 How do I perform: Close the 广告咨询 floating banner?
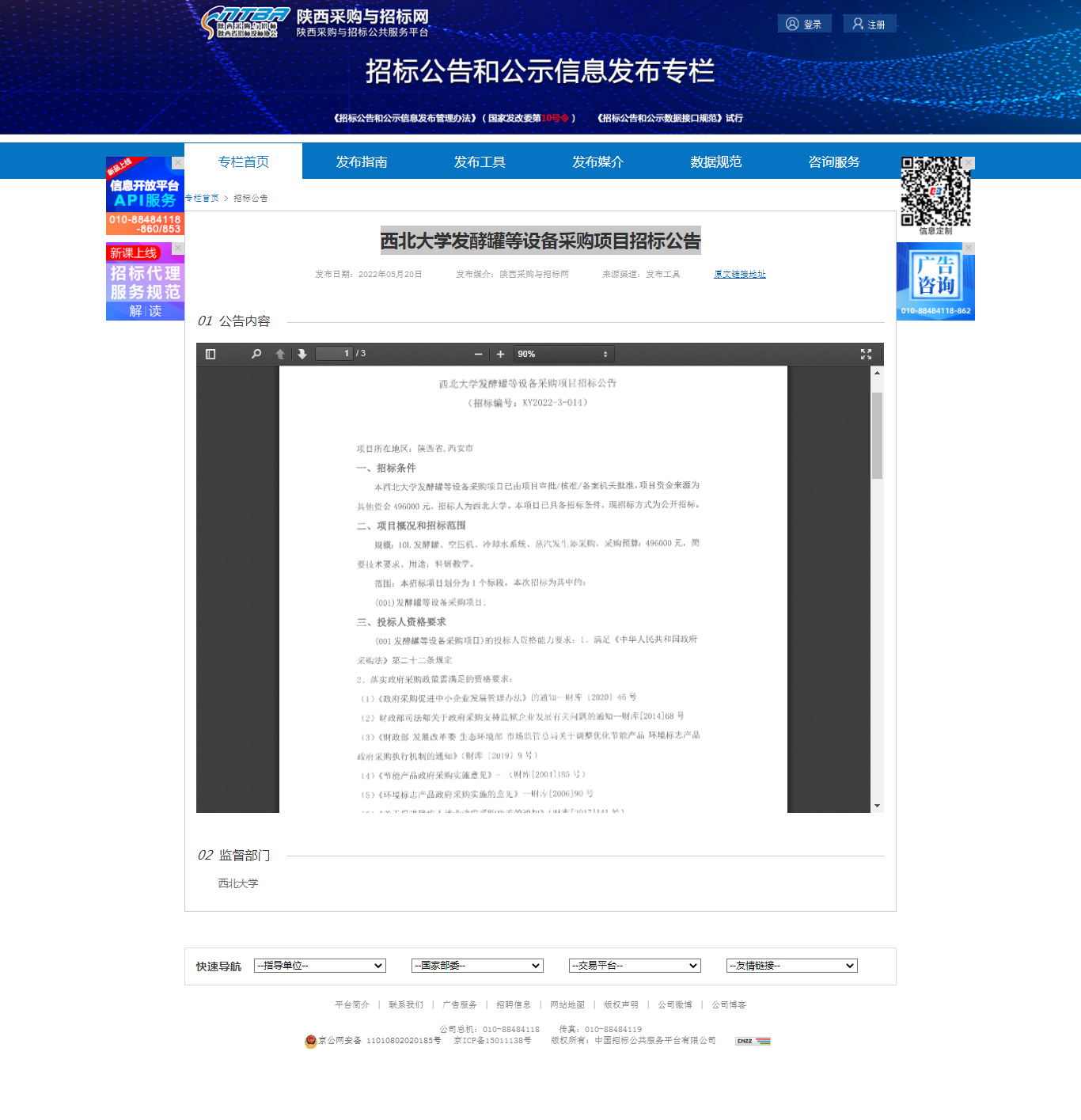[969, 249]
